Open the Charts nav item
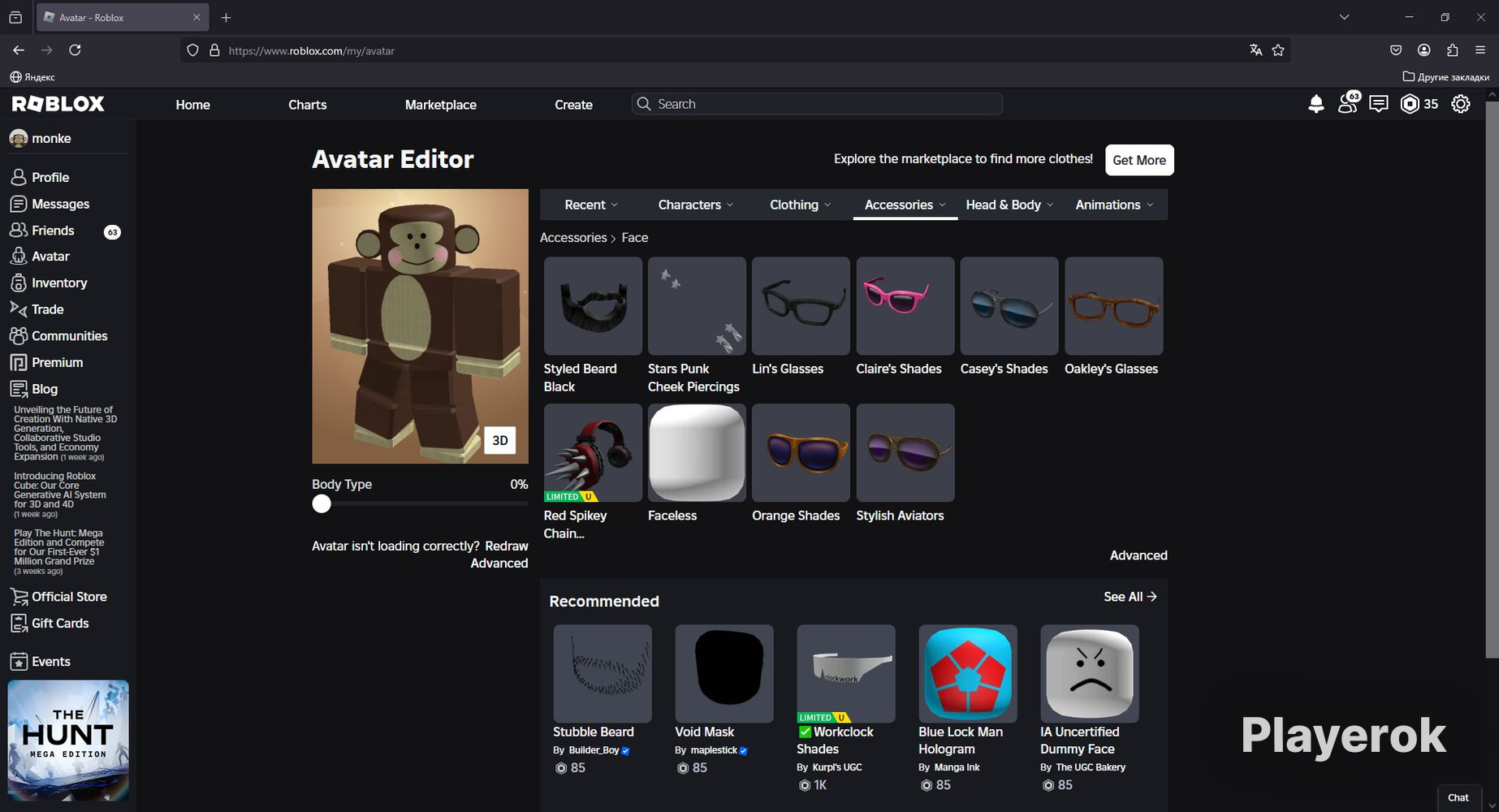This screenshot has height=812, width=1499. pos(308,105)
